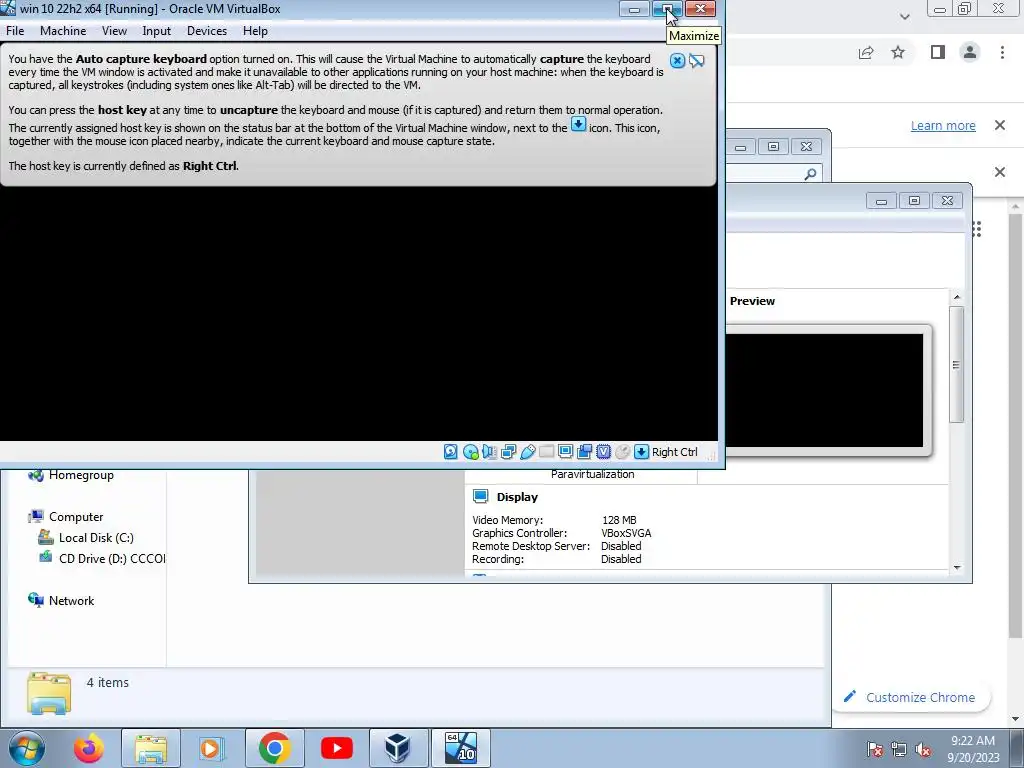Open the Machine menu
Screen dimensions: 1024x768
pyautogui.click(x=63, y=31)
